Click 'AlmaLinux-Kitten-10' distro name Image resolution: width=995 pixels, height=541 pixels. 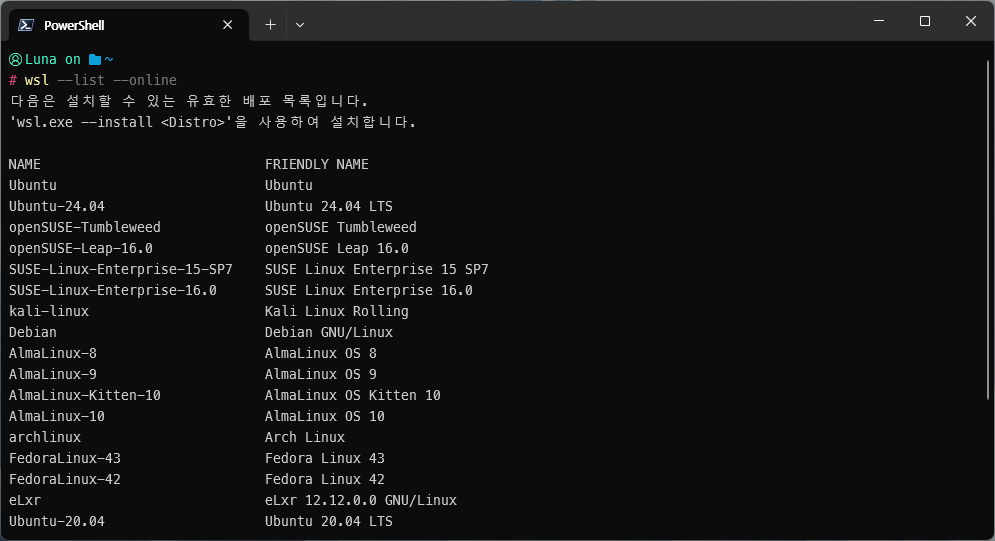click(x=84, y=395)
